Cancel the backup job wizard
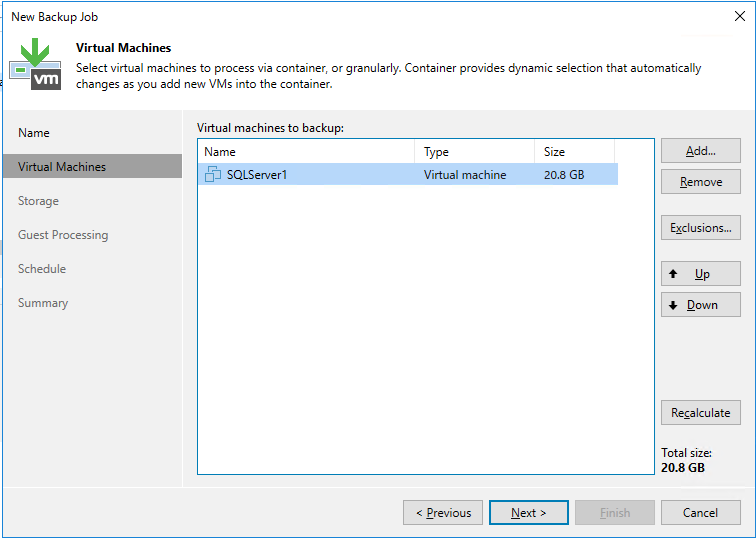The height and width of the screenshot is (538, 756). coord(701,512)
